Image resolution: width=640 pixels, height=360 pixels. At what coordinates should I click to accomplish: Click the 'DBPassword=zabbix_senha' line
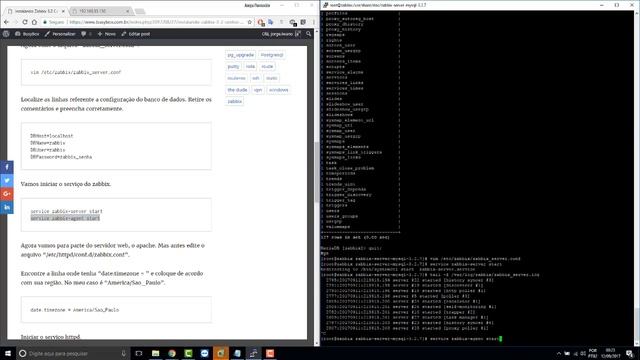coord(61,157)
